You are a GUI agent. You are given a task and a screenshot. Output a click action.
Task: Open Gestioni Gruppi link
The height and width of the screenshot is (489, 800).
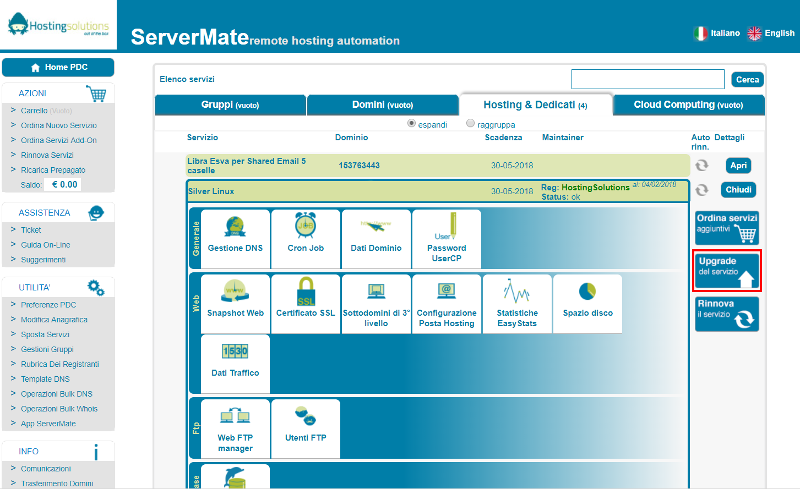[47, 349]
